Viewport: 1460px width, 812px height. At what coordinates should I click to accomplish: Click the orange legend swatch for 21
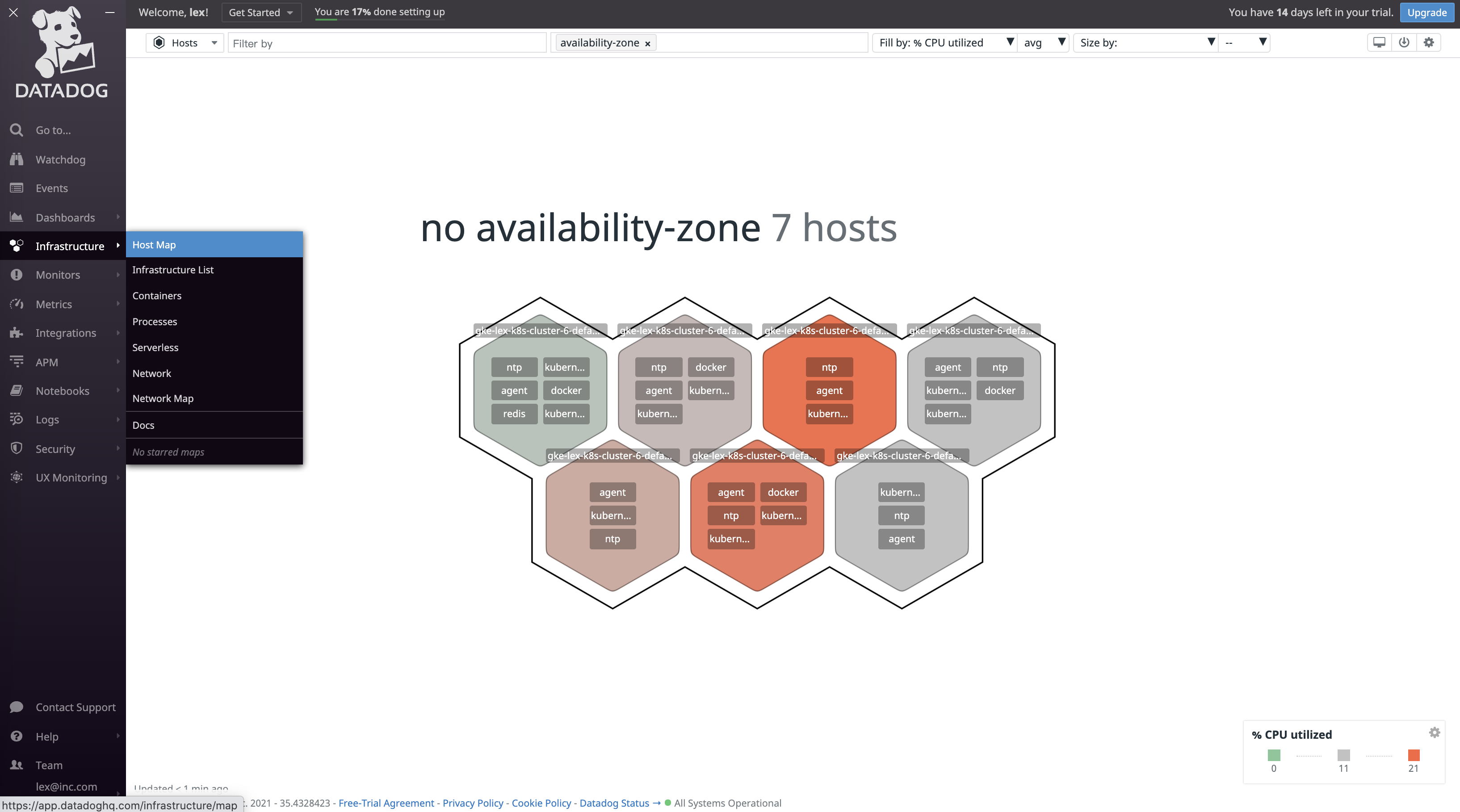pos(1414,755)
